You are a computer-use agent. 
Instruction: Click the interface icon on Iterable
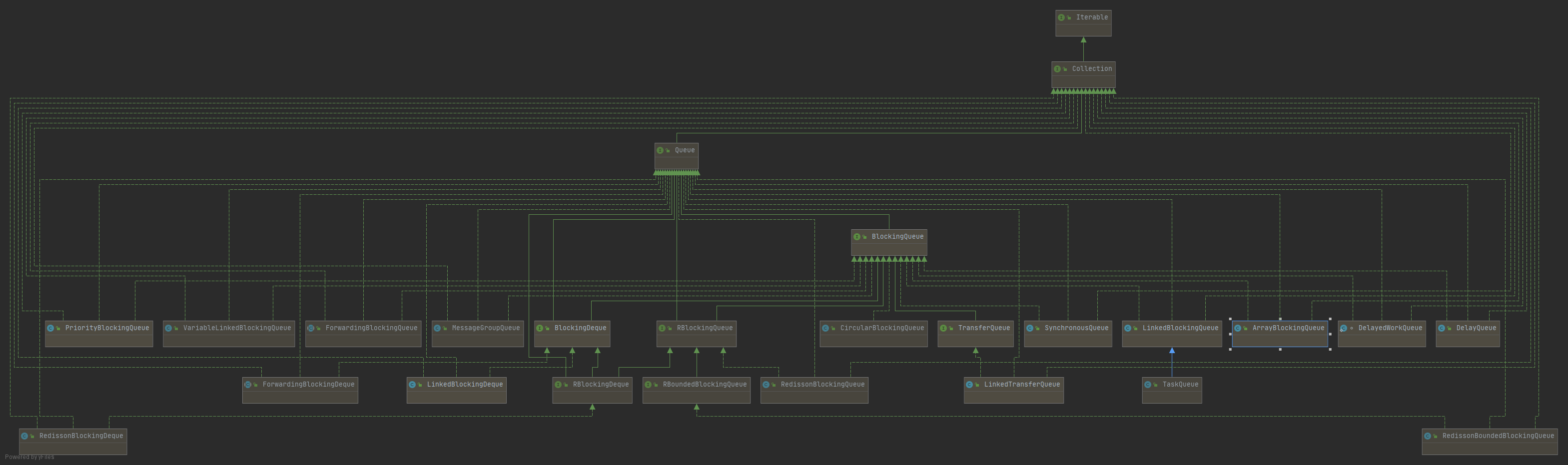1061,17
